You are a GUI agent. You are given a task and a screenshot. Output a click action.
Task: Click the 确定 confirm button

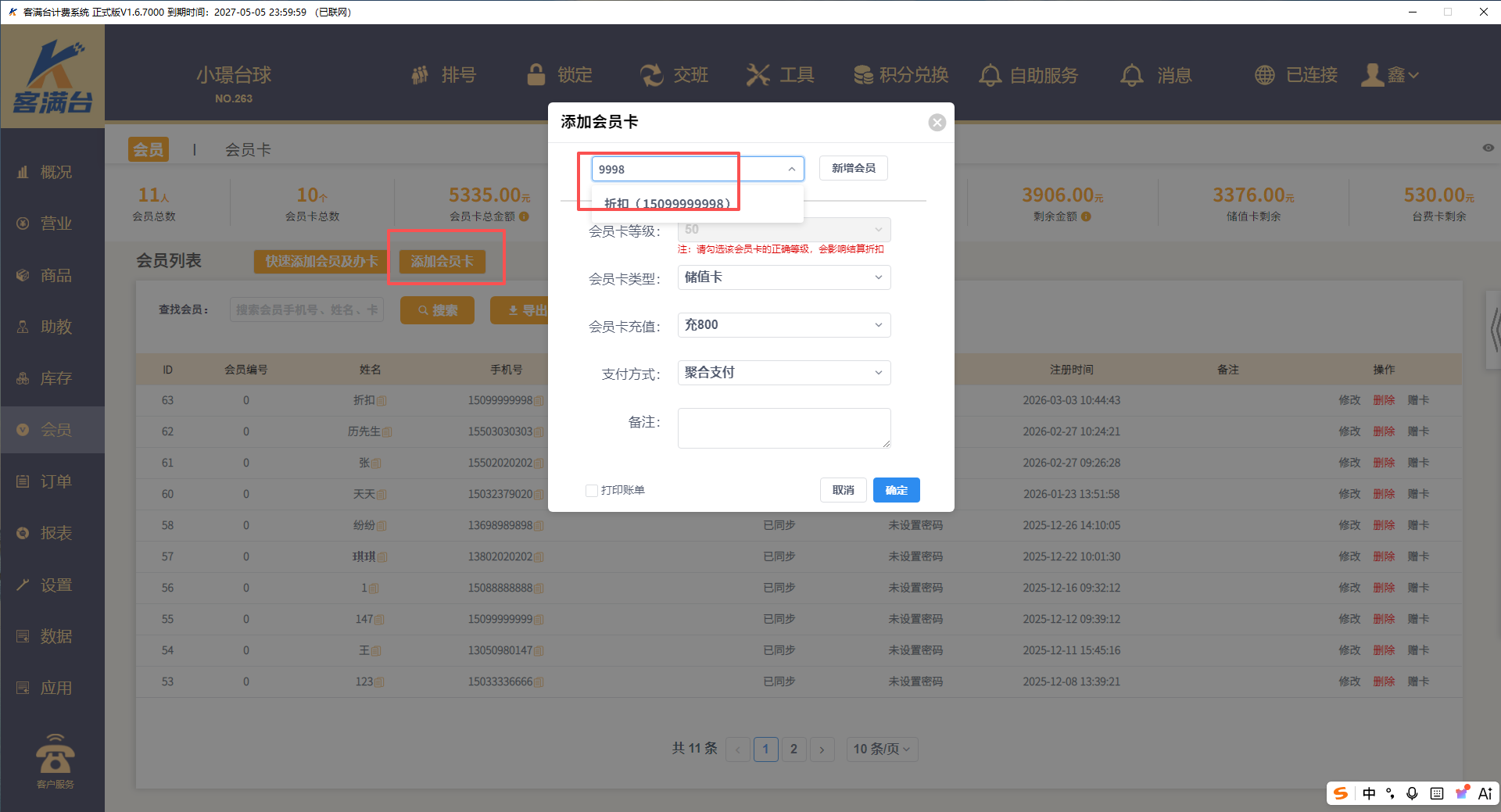tap(896, 490)
